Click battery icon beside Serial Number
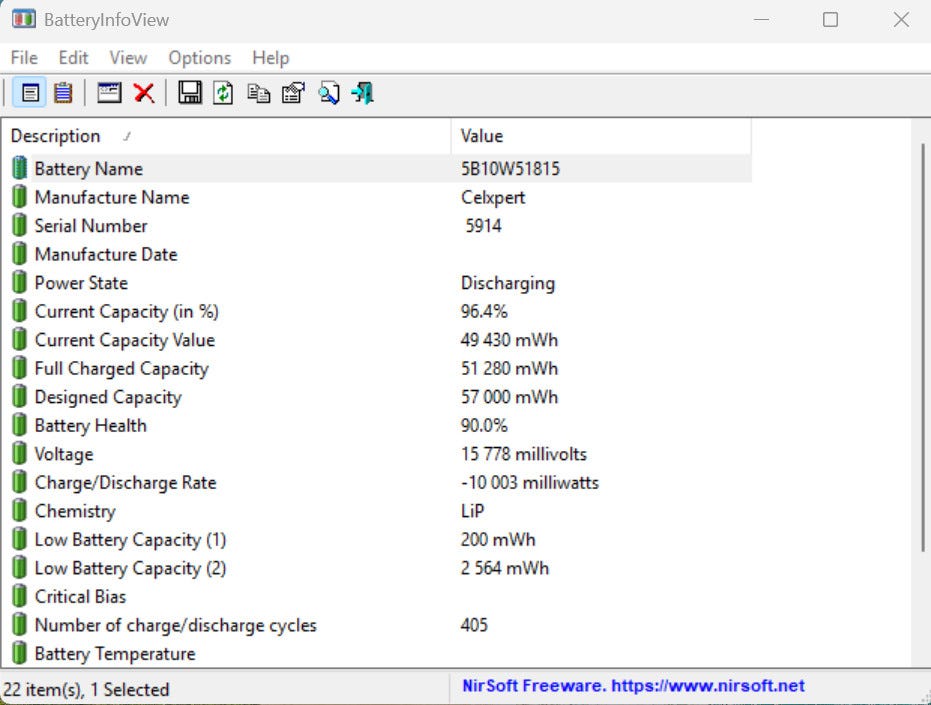The width and height of the screenshot is (931, 705). [20, 225]
